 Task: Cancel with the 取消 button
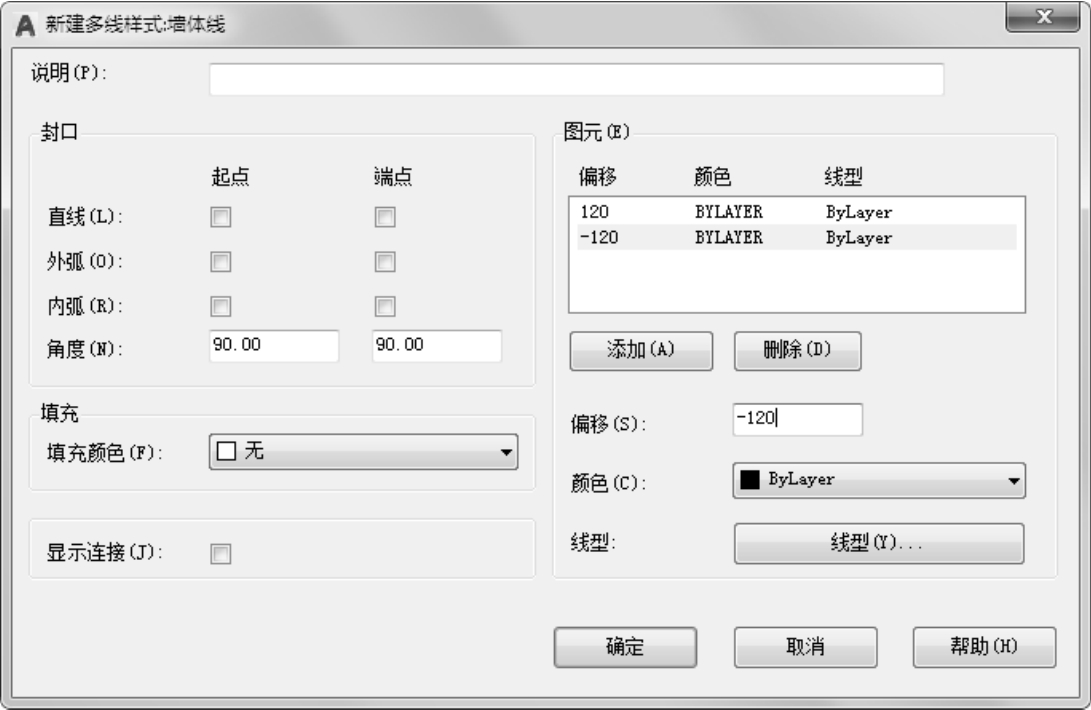805,647
